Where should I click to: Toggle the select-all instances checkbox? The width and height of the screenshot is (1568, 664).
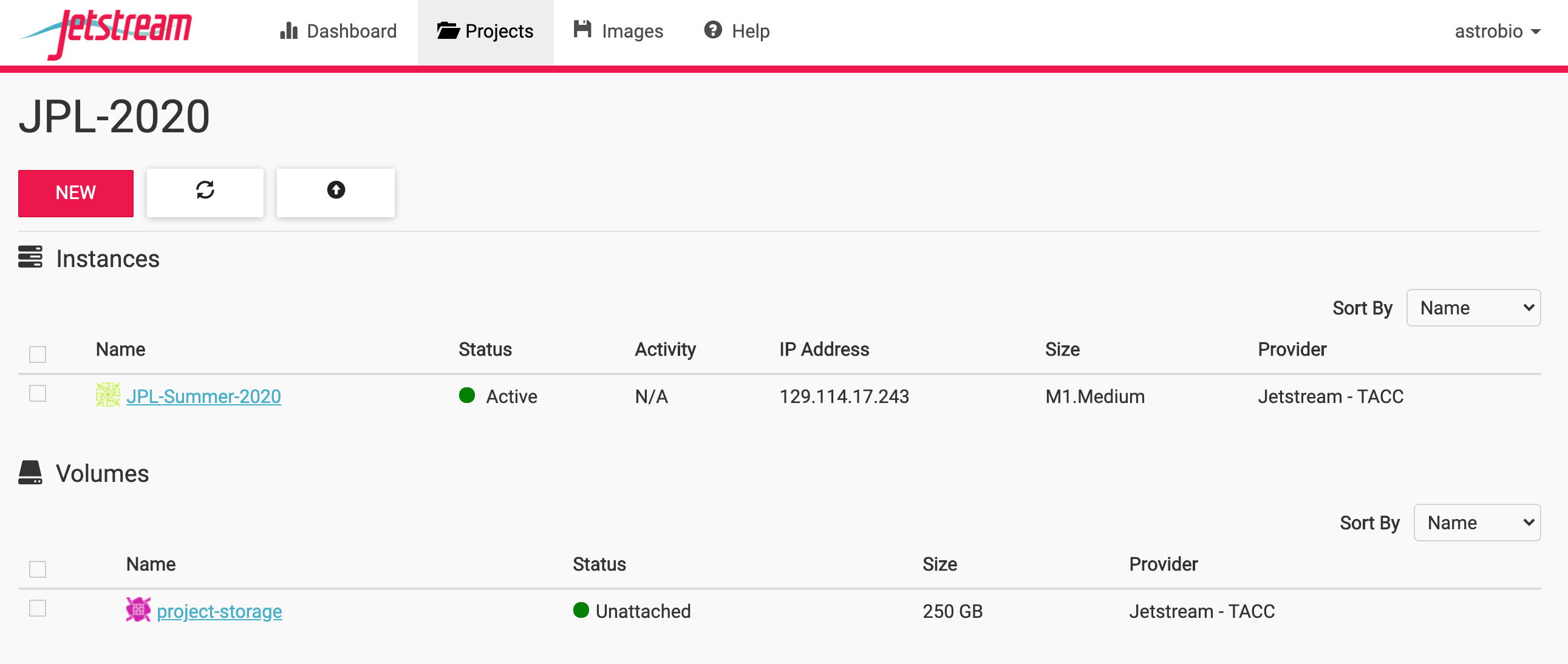pos(38,354)
